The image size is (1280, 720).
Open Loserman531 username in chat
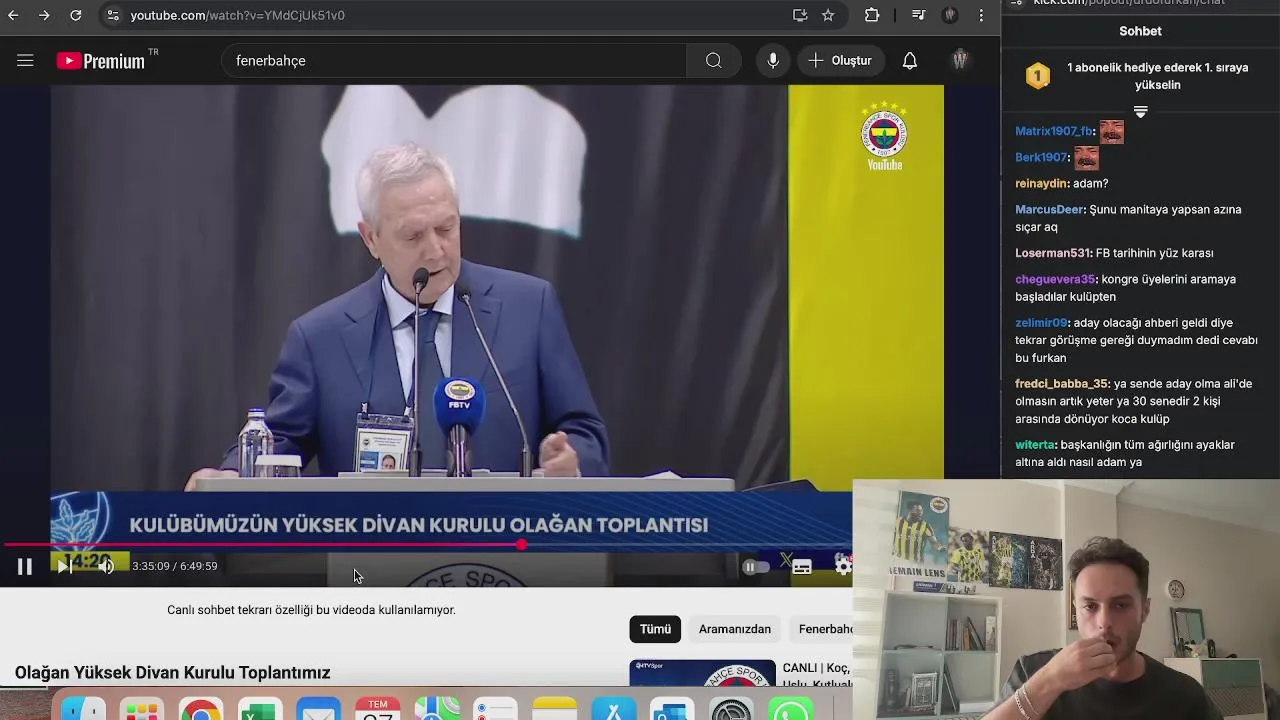(x=1053, y=253)
